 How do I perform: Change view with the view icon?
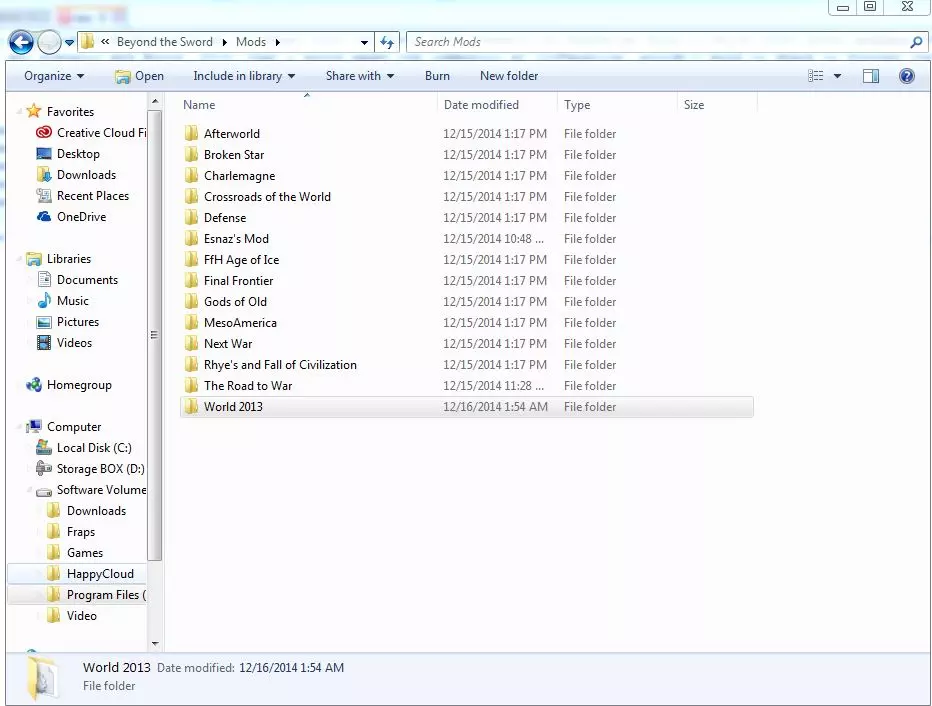pos(816,76)
